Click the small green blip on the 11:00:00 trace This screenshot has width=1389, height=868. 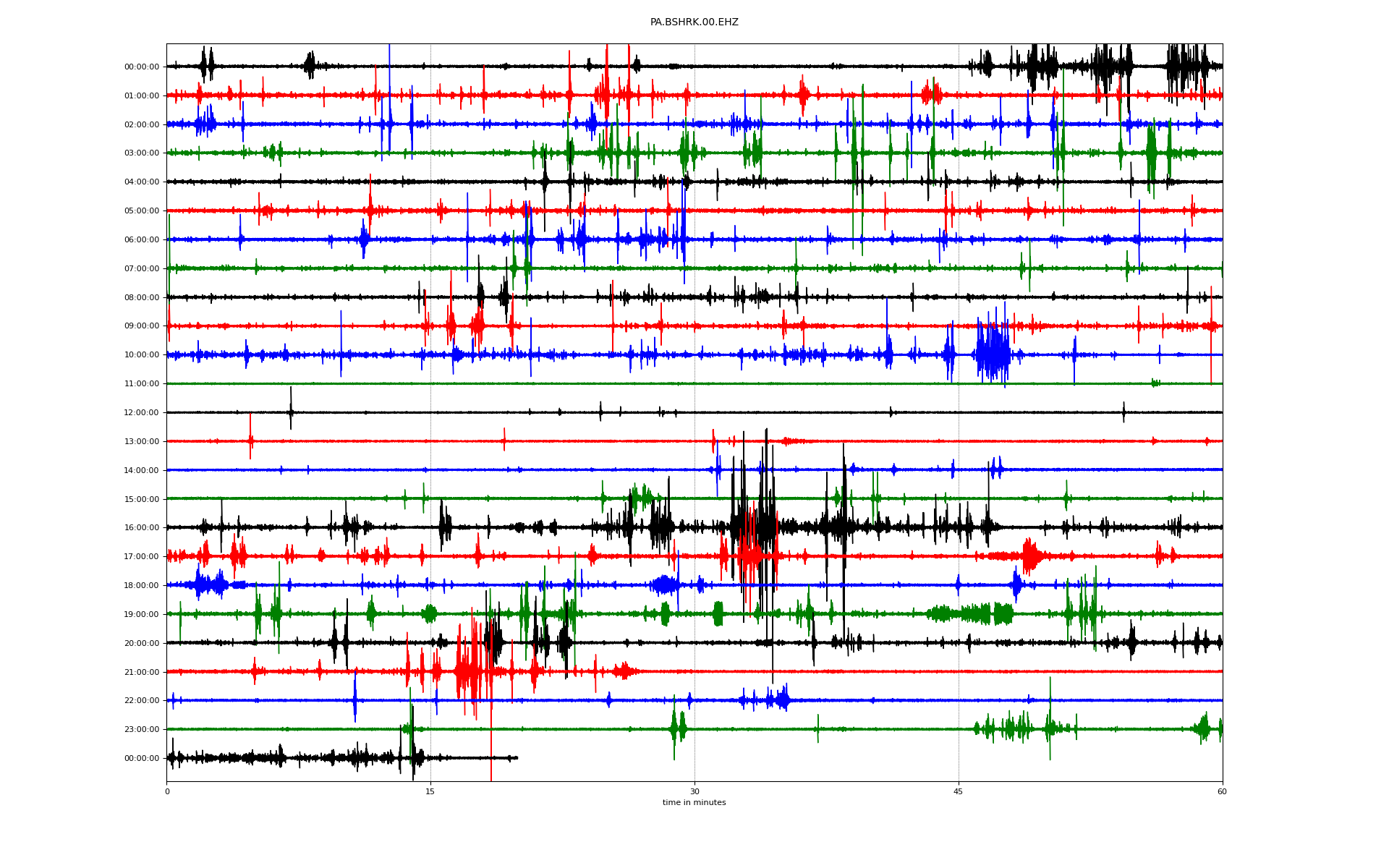(1155, 383)
